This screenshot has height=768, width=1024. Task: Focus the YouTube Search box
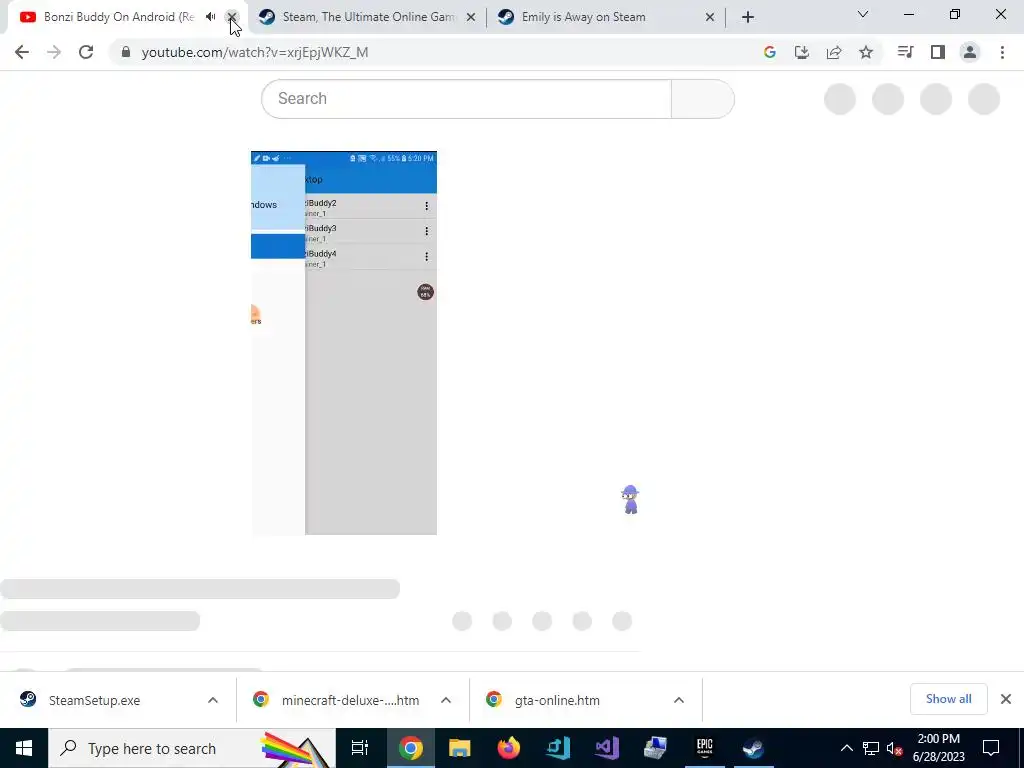coord(466,99)
